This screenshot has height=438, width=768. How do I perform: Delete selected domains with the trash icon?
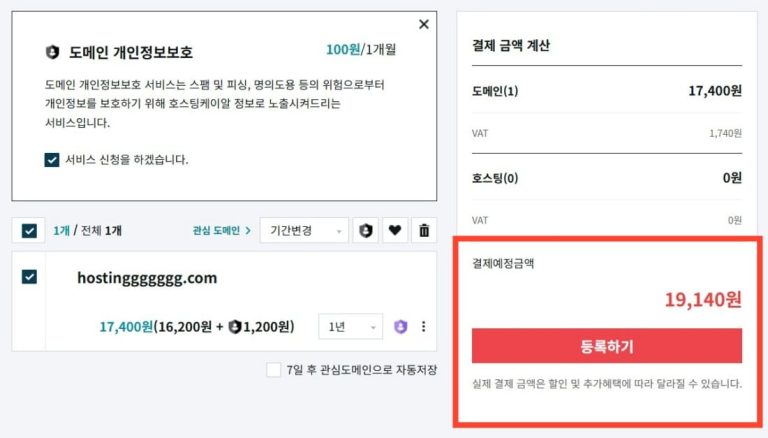point(424,231)
